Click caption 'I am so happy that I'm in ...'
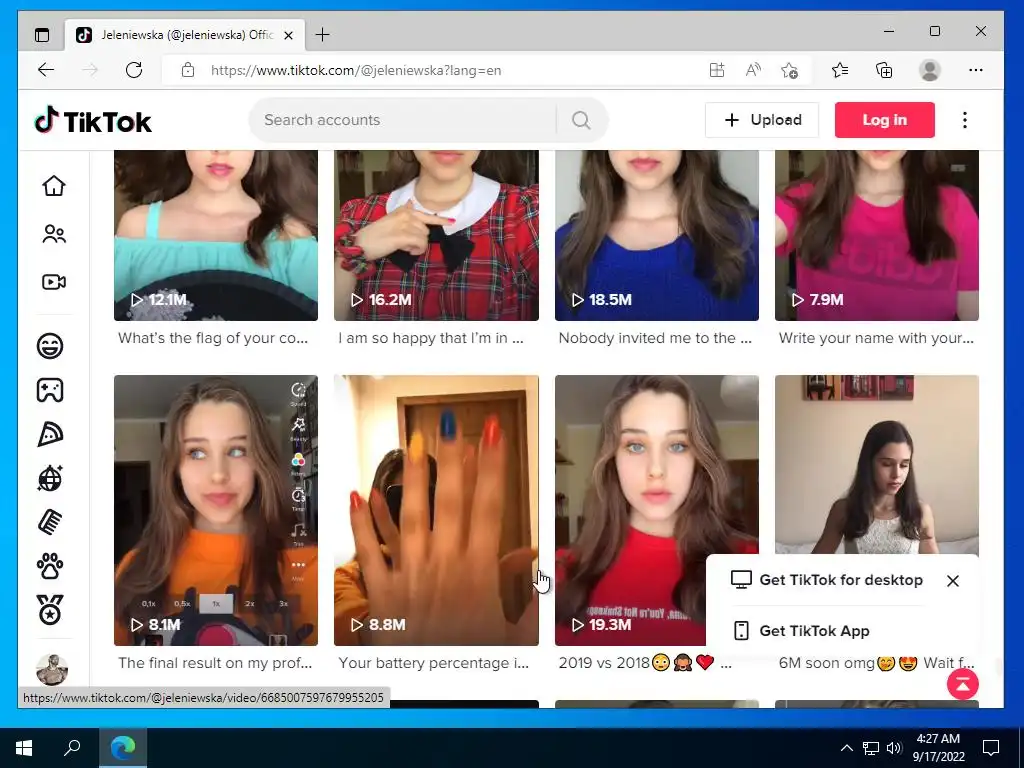 (x=431, y=338)
